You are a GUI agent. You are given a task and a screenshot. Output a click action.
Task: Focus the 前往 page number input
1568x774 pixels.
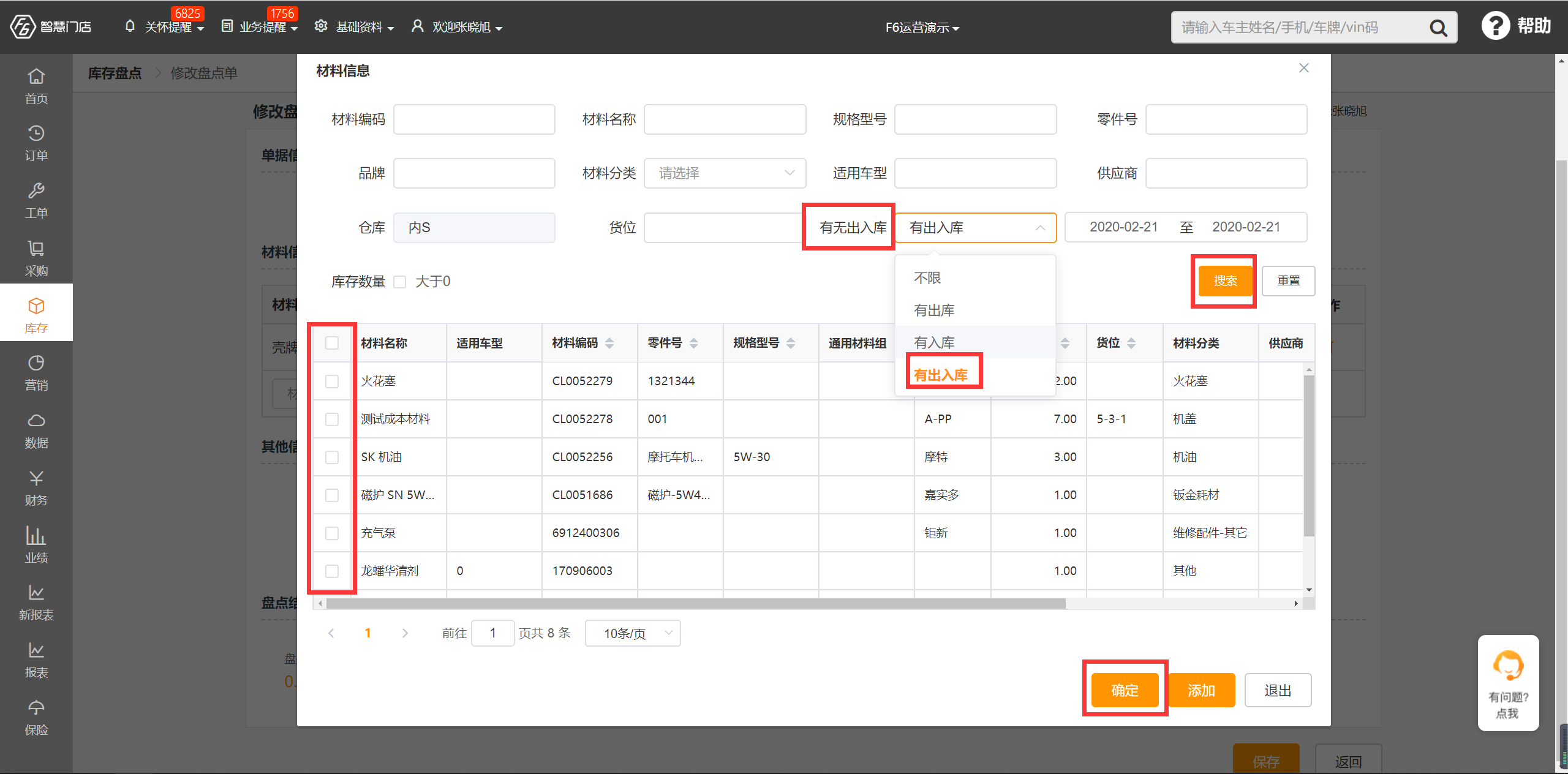click(x=492, y=633)
